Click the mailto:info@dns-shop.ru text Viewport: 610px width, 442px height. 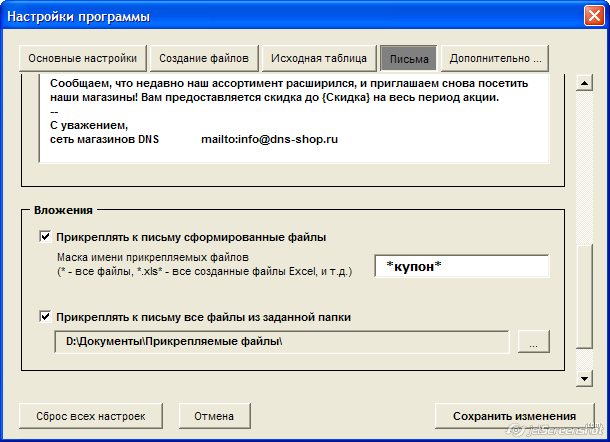(269, 139)
